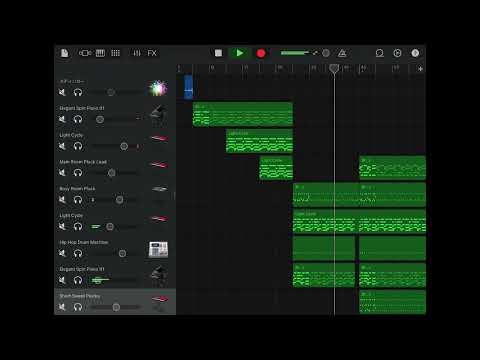Switch to Tracks view keyboard icon
This screenshot has height=360, width=480.
(x=100, y=53)
